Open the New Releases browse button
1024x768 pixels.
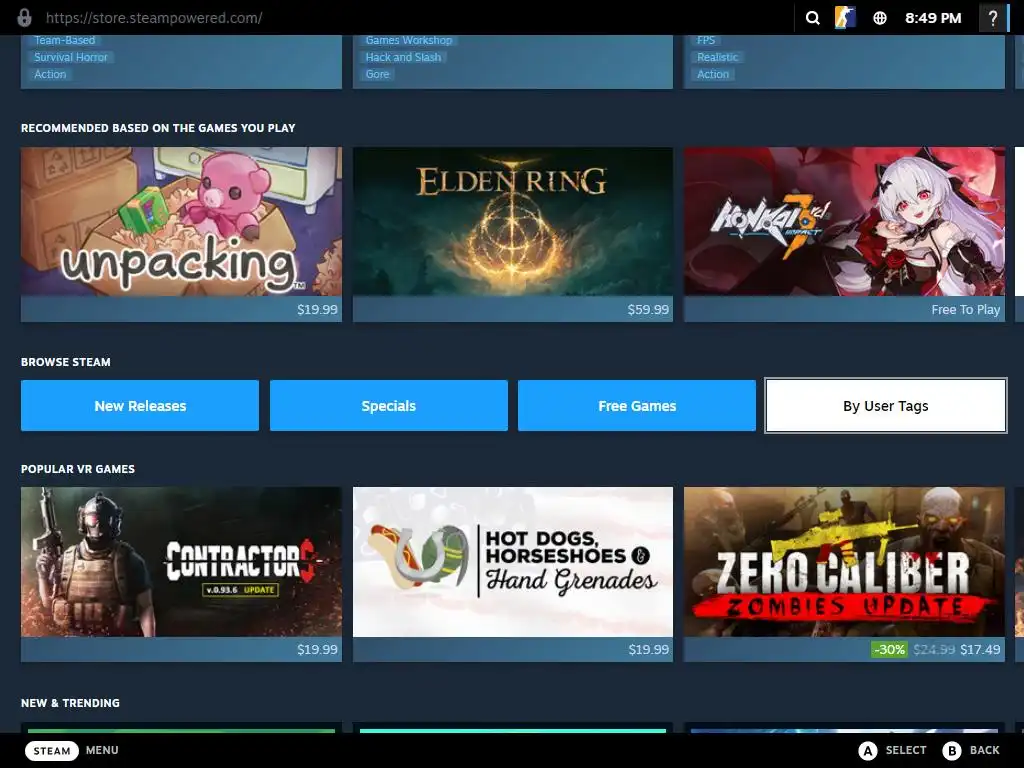coord(140,406)
